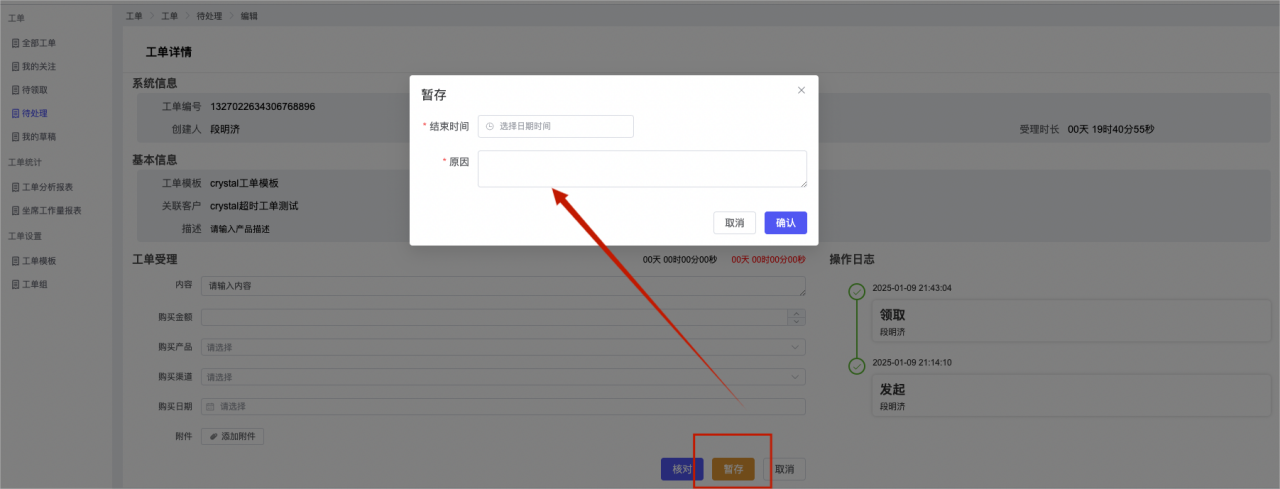This screenshot has width=1280, height=489.
Task: Click the red 00天 00时00分00秒 timer
Action: point(768,259)
